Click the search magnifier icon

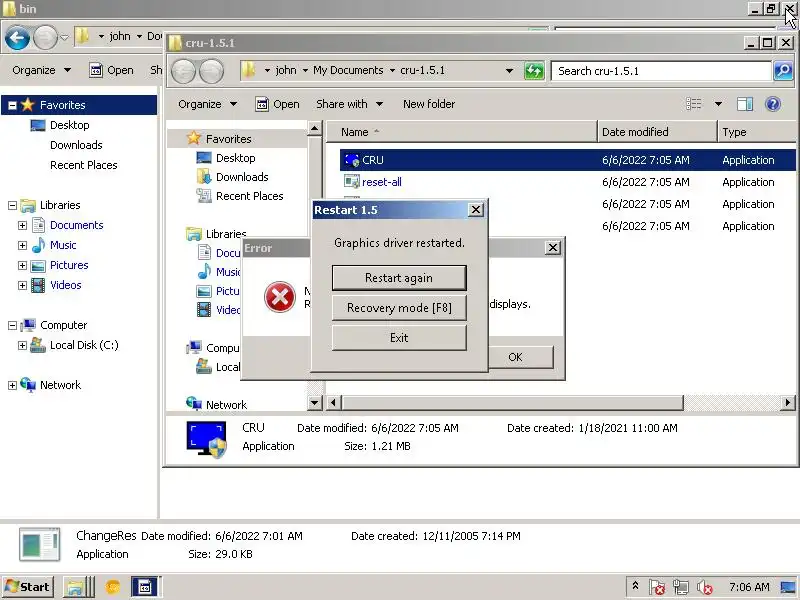[x=783, y=71]
